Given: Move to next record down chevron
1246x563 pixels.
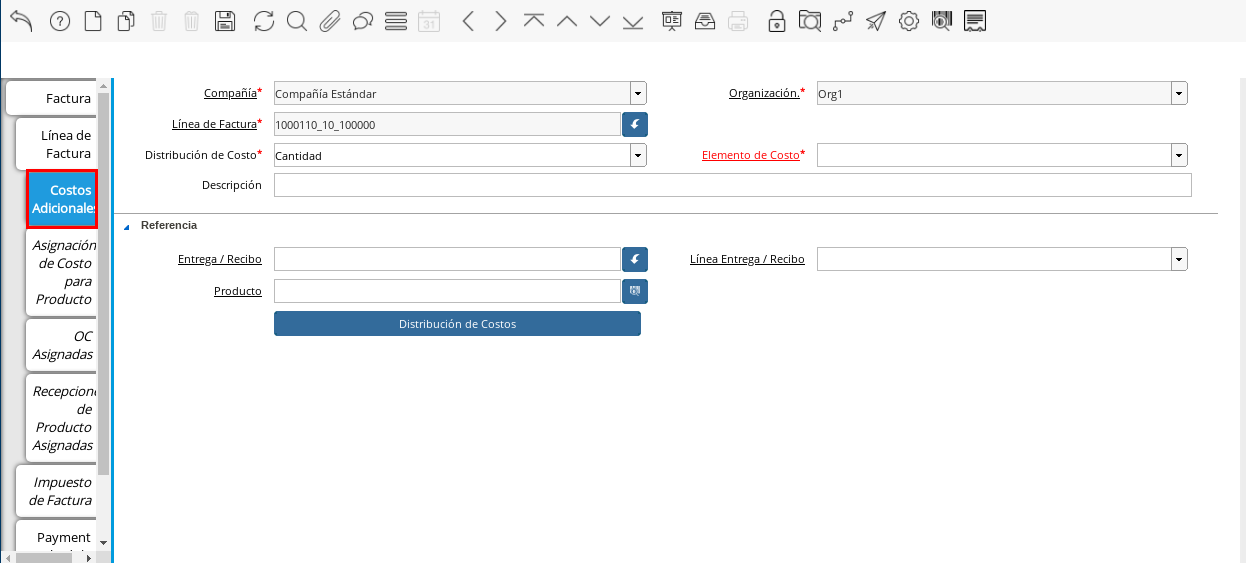Looking at the screenshot, I should coord(600,21).
